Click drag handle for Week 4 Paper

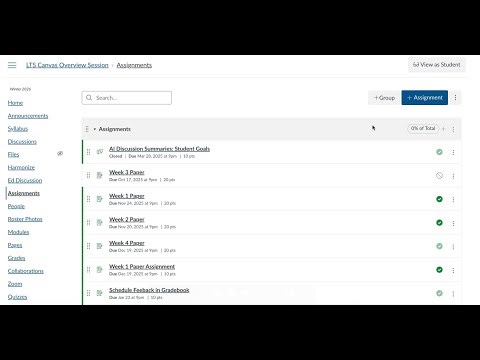coord(88,246)
